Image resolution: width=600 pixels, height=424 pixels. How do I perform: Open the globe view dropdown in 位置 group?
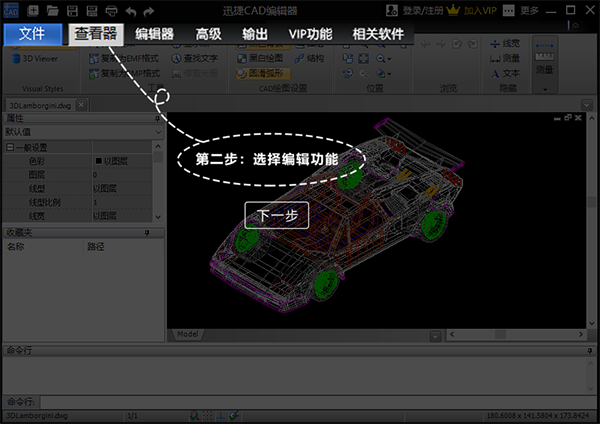[389, 74]
